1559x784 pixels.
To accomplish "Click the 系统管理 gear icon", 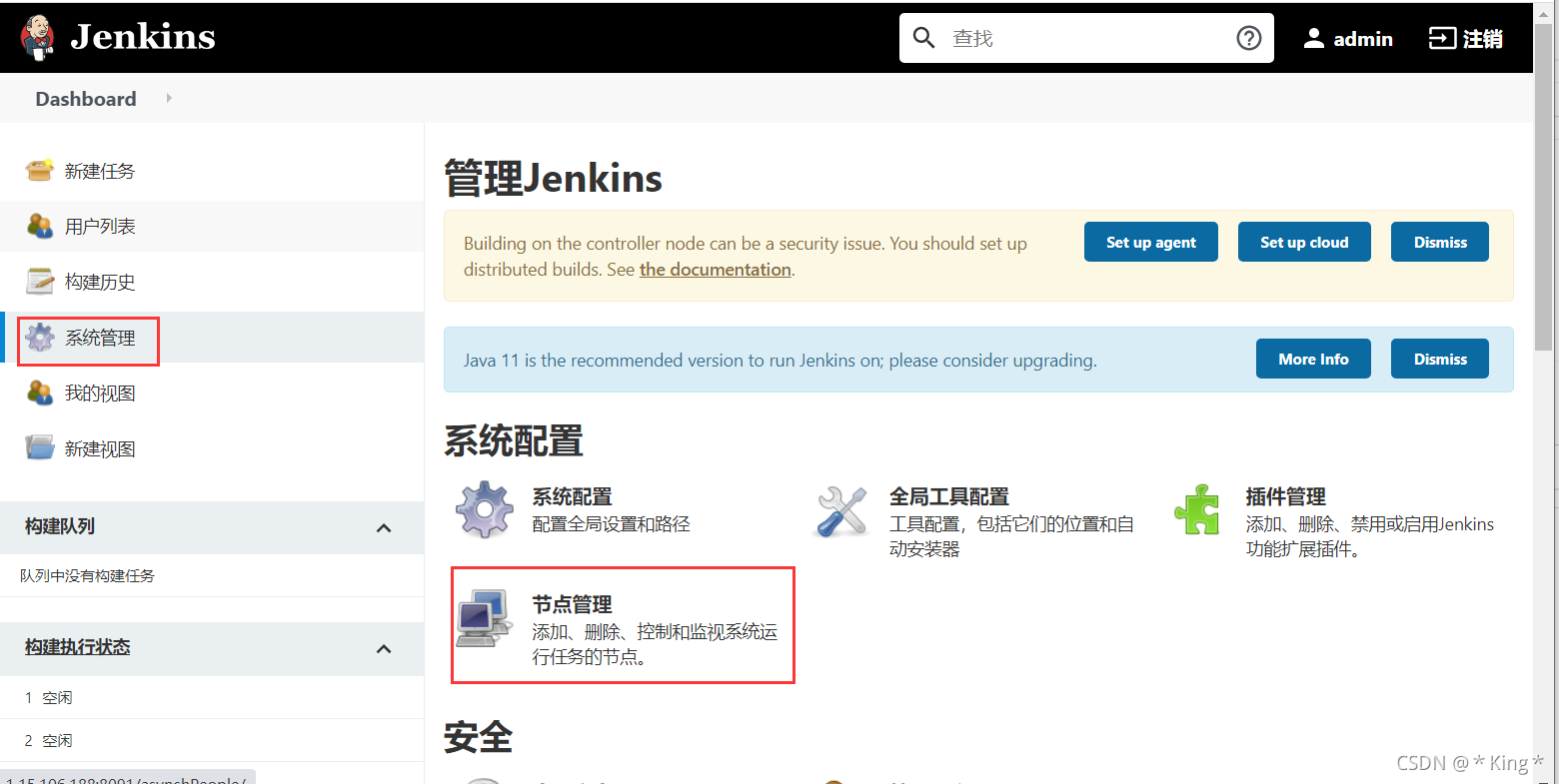I will (40, 338).
